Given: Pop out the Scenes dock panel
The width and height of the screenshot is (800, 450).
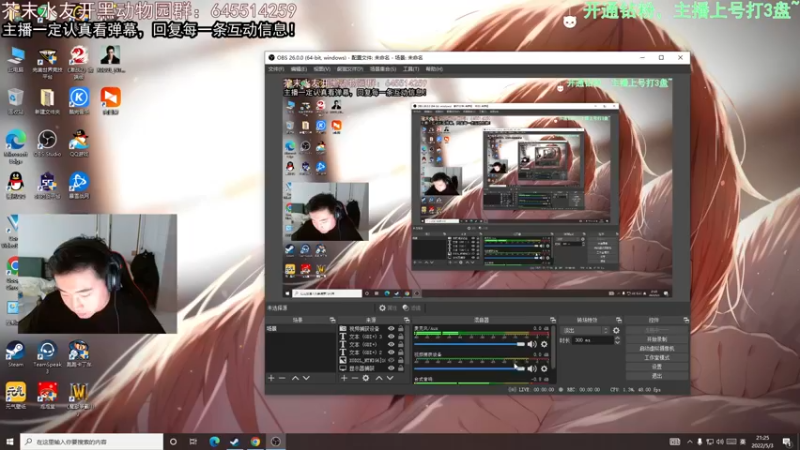Looking at the screenshot, I should pyautogui.click(x=333, y=320).
